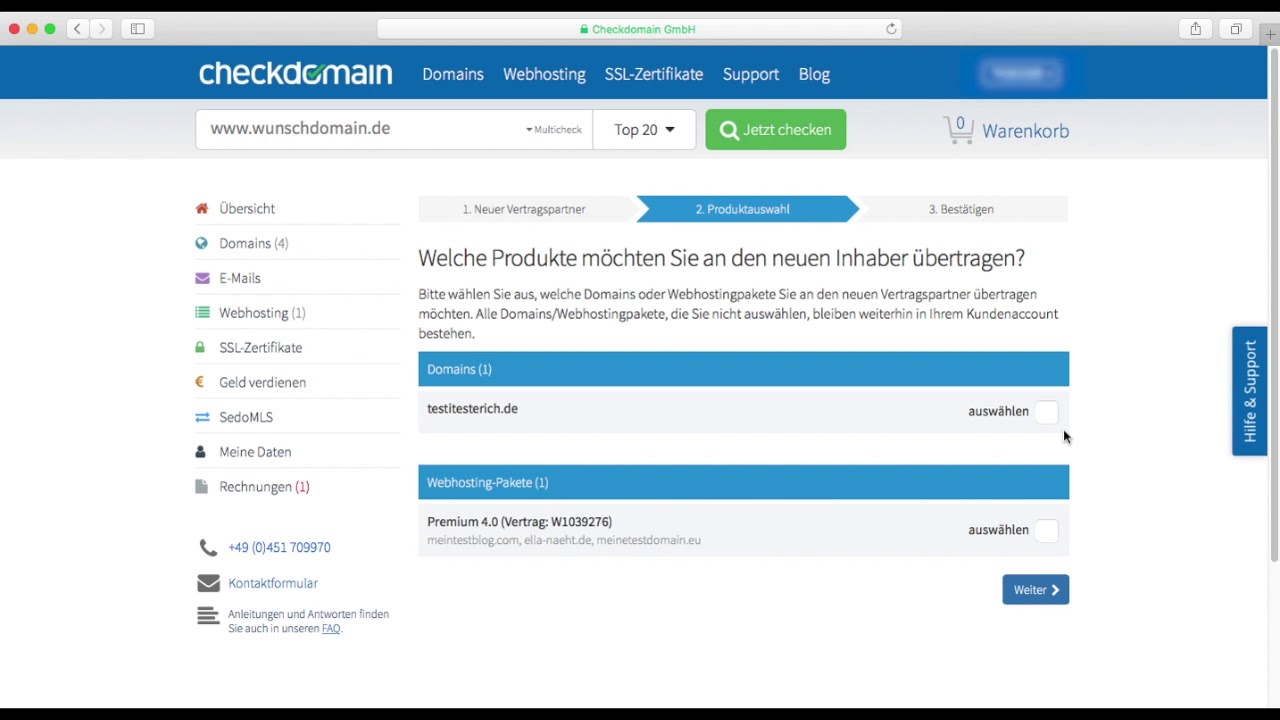Viewport: 1280px width, 720px height.
Task: Click the euro icon beside Geld verdienen
Action: (x=200, y=382)
